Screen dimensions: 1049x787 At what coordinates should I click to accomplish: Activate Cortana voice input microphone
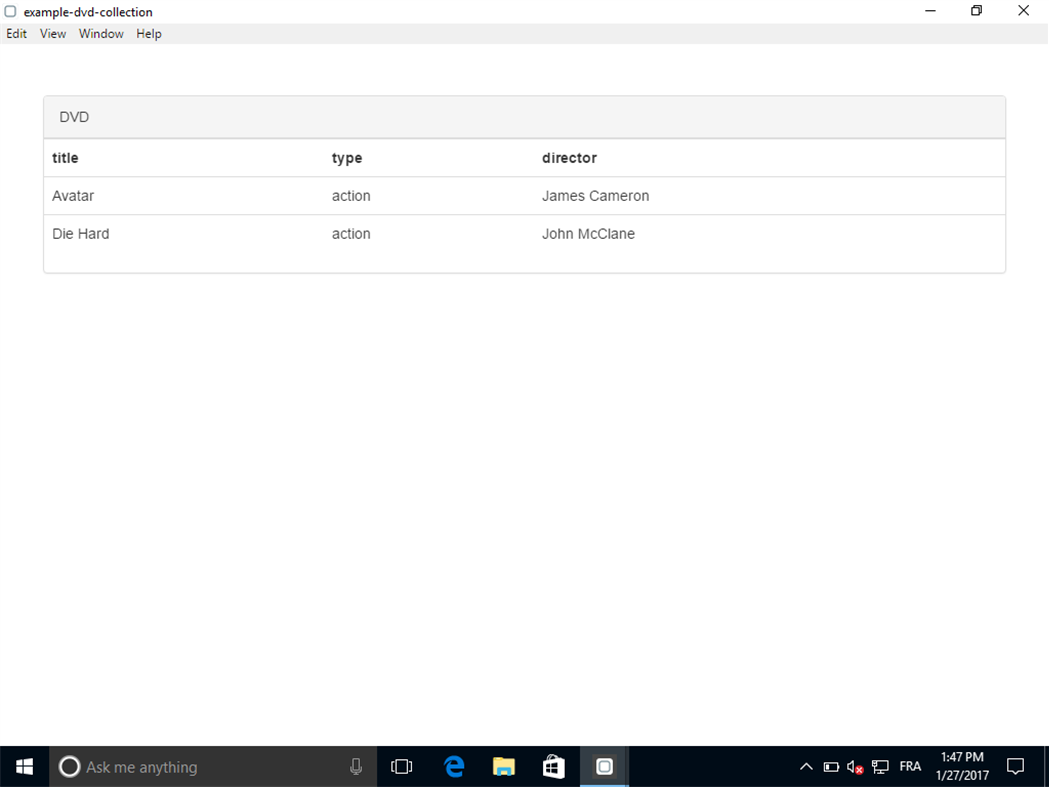pyautogui.click(x=356, y=766)
